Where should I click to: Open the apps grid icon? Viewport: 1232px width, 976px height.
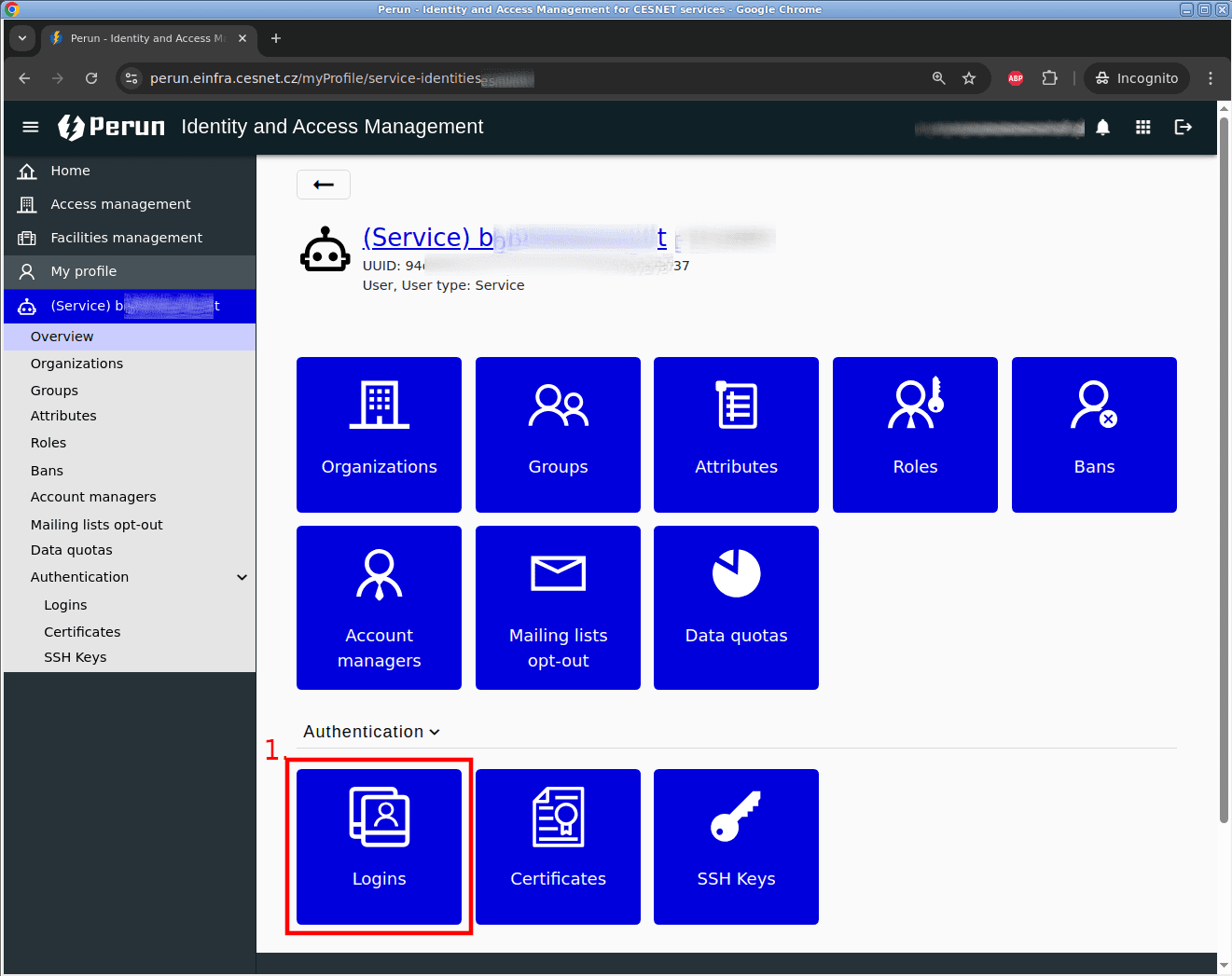pos(1142,127)
